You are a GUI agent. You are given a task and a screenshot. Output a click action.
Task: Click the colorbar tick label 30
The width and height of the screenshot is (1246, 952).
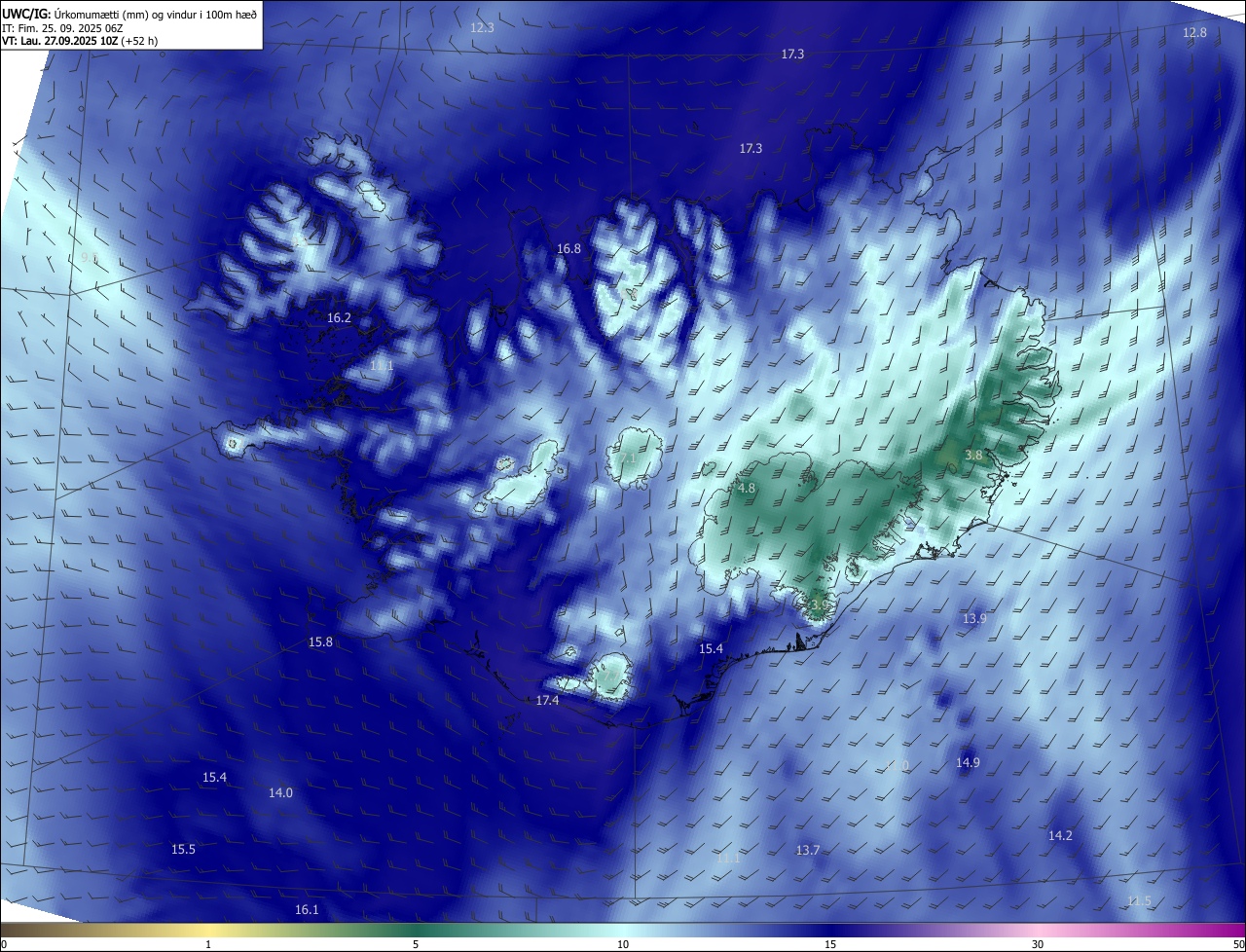click(1038, 945)
